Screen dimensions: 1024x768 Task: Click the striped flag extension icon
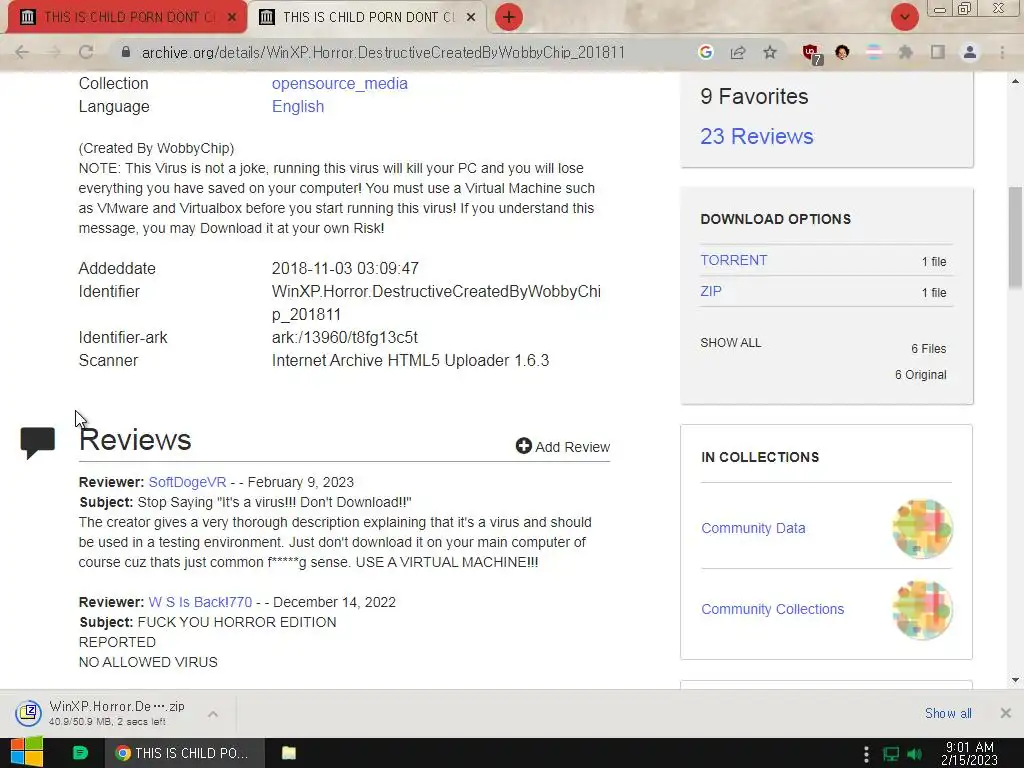coord(874,52)
